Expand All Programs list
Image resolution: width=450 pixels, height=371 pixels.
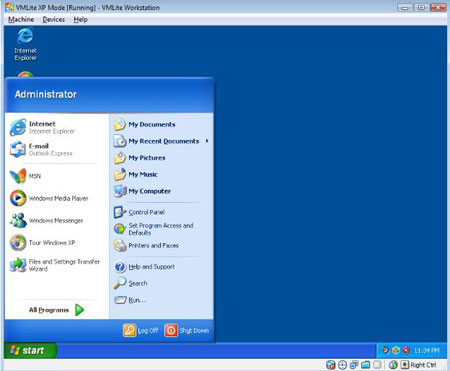coord(56,310)
